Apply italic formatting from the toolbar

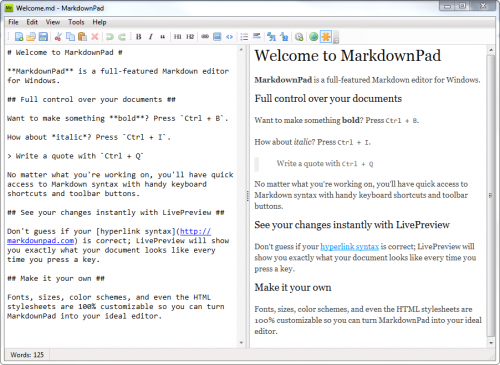[x=151, y=37]
